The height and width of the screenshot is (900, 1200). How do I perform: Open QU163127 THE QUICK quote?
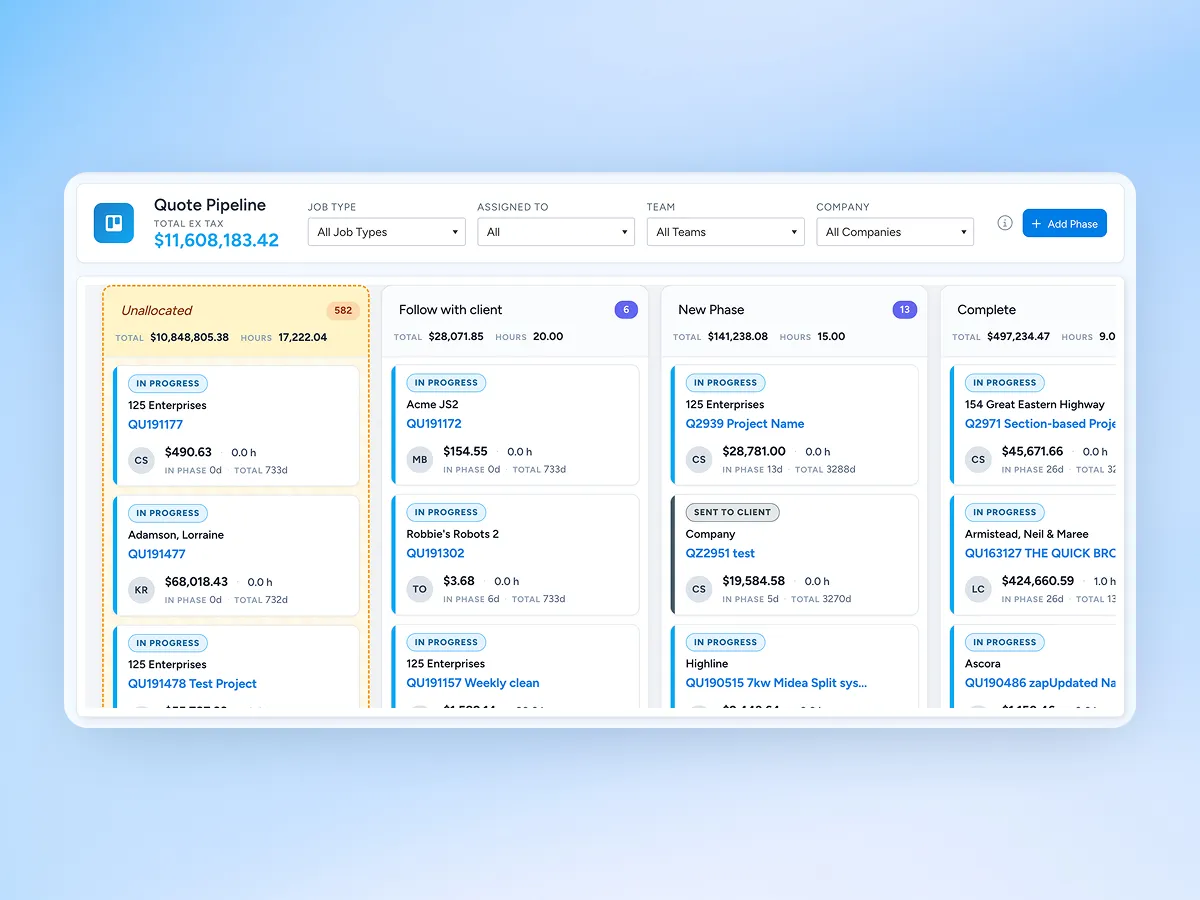1040,553
